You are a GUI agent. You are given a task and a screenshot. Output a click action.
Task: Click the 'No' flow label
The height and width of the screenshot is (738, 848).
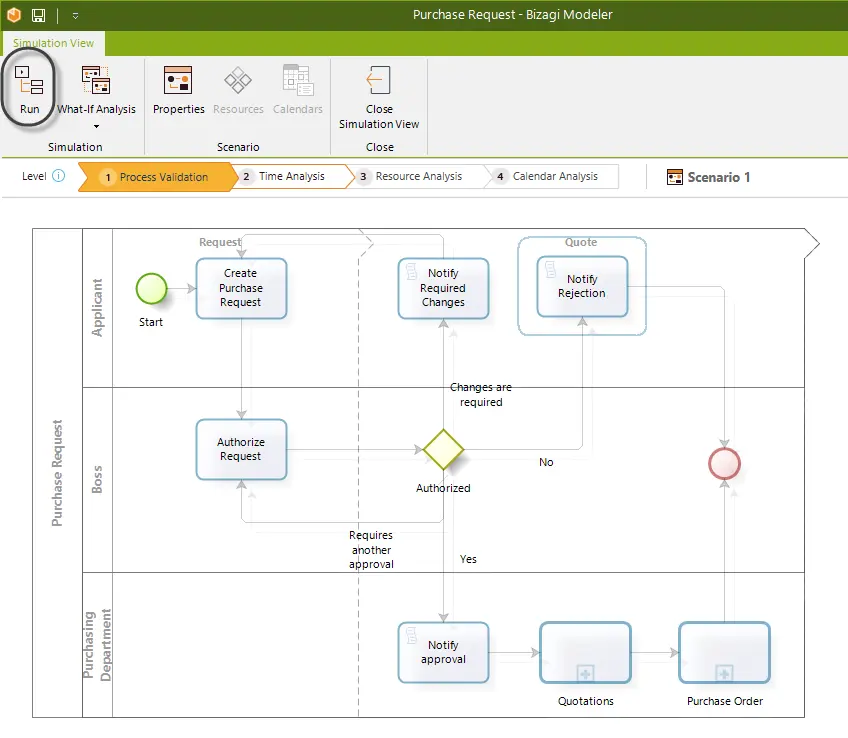click(x=546, y=462)
